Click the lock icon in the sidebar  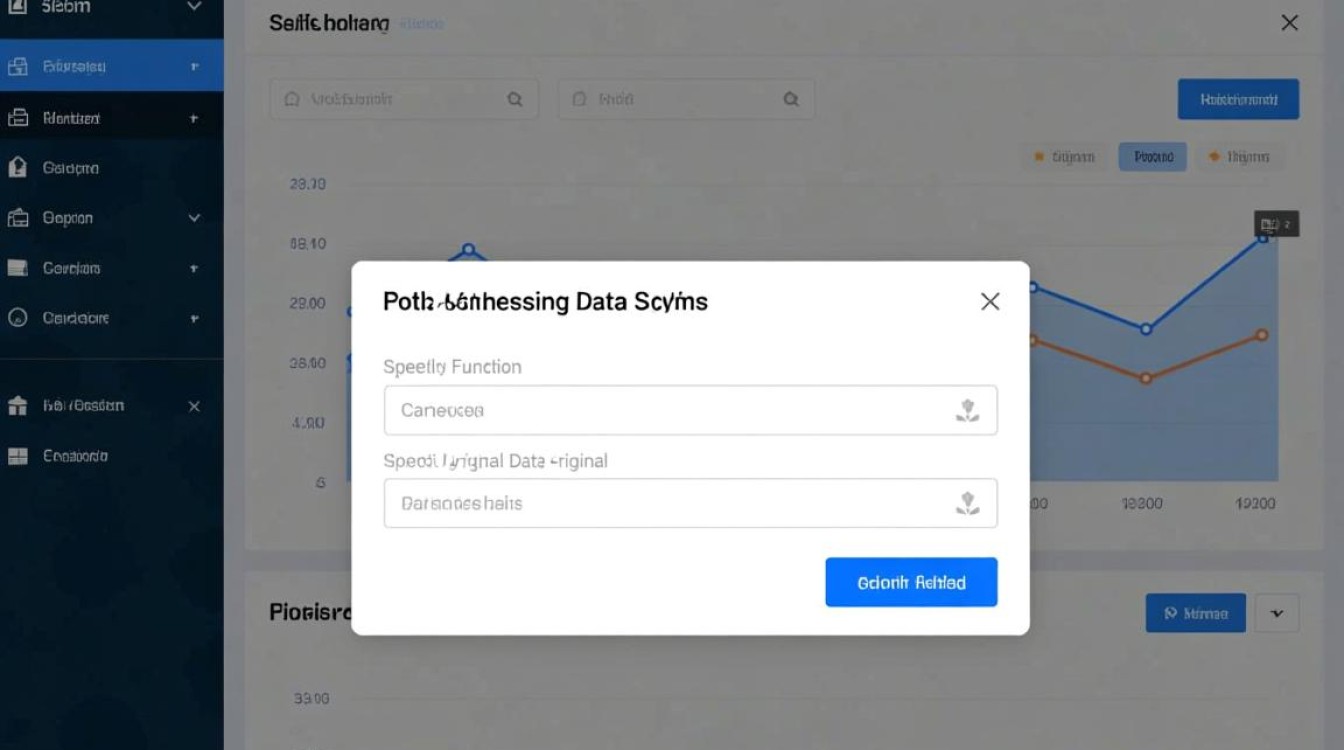pos(17,168)
